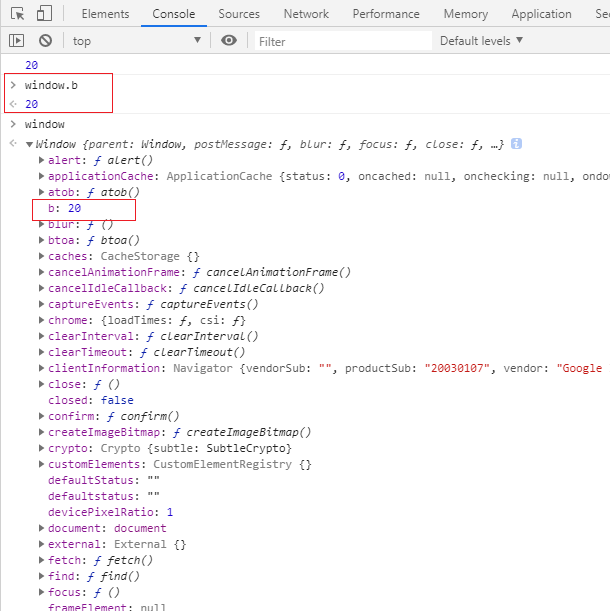This screenshot has height=611, width=610.
Task: Expand the atob function entry
Action: click(41, 192)
